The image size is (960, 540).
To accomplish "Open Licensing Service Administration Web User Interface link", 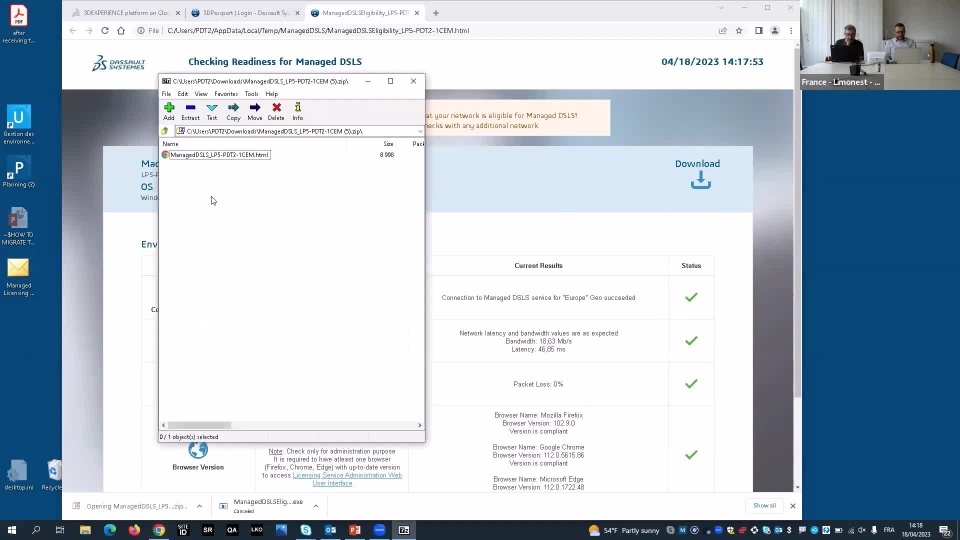I will point(347,479).
